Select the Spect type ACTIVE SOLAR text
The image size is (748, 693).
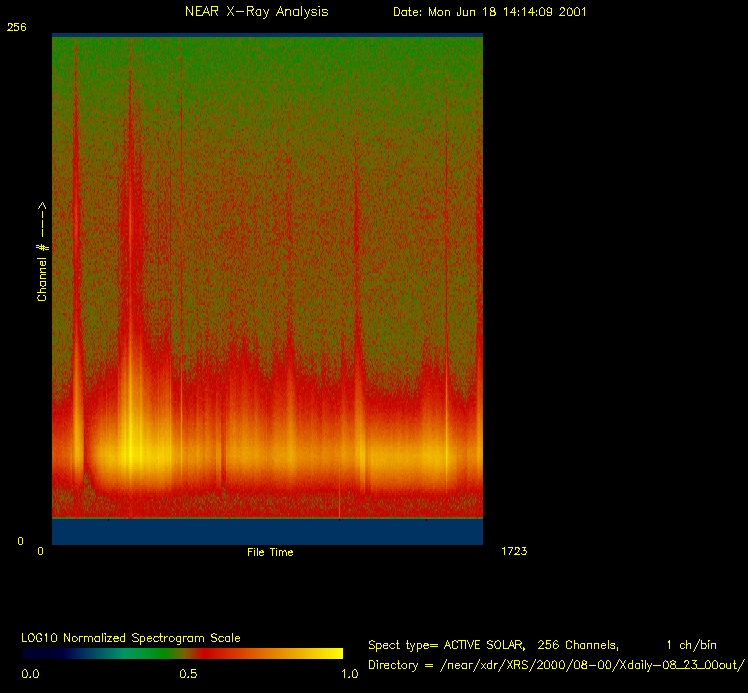click(455, 645)
